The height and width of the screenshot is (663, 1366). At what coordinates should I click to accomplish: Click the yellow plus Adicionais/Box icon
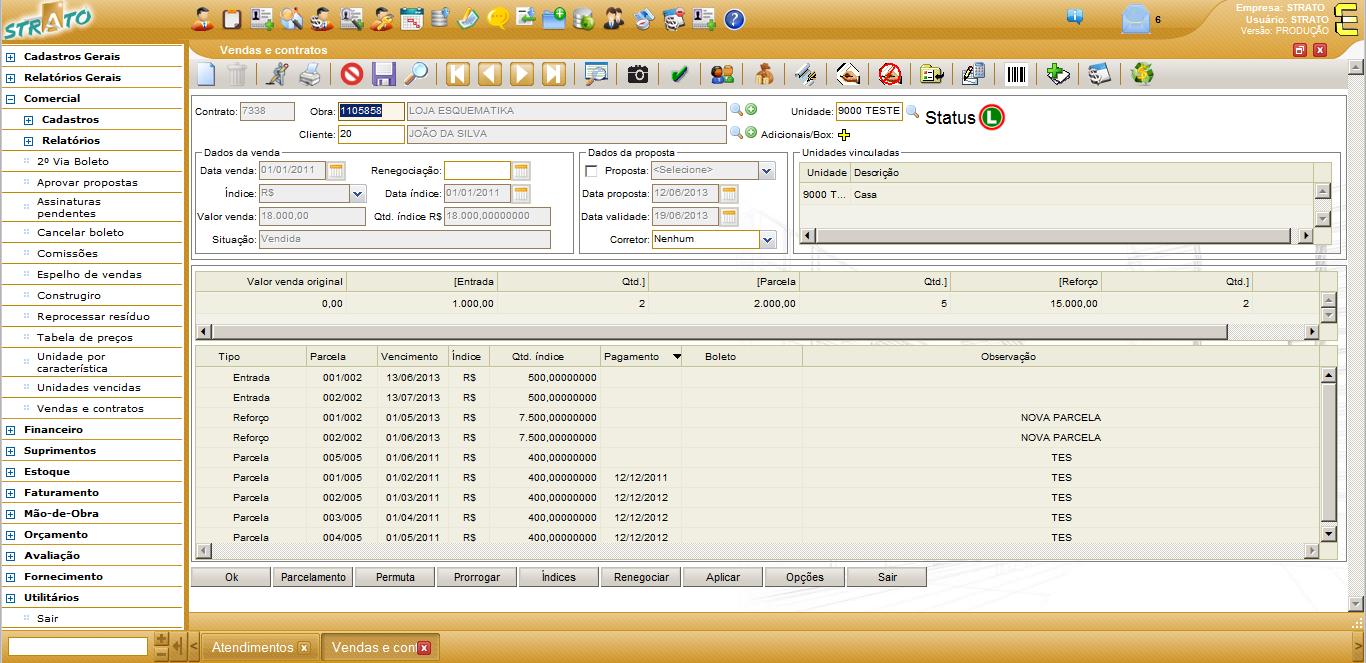point(844,134)
